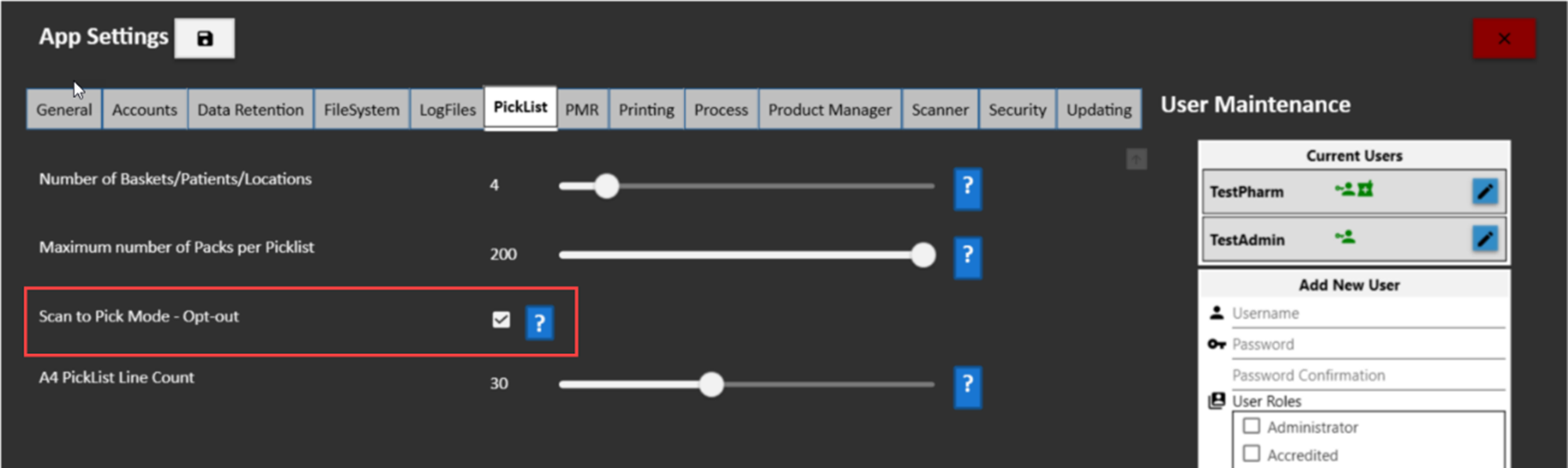Open help for Scan to Pick Mode
1568x468 pixels.
[539, 322]
